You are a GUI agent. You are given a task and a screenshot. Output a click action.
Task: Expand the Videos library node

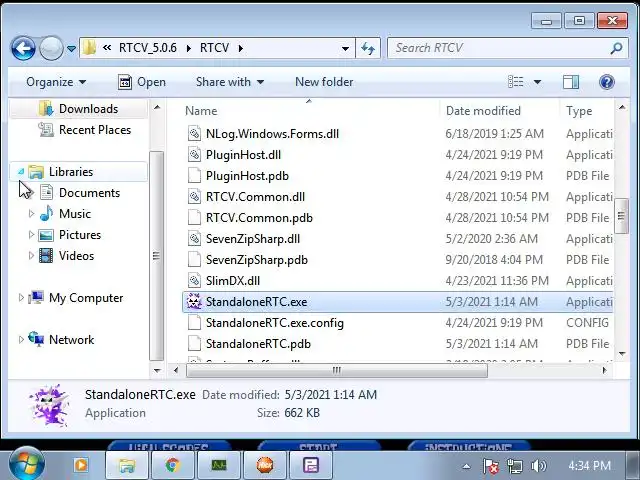point(31,256)
